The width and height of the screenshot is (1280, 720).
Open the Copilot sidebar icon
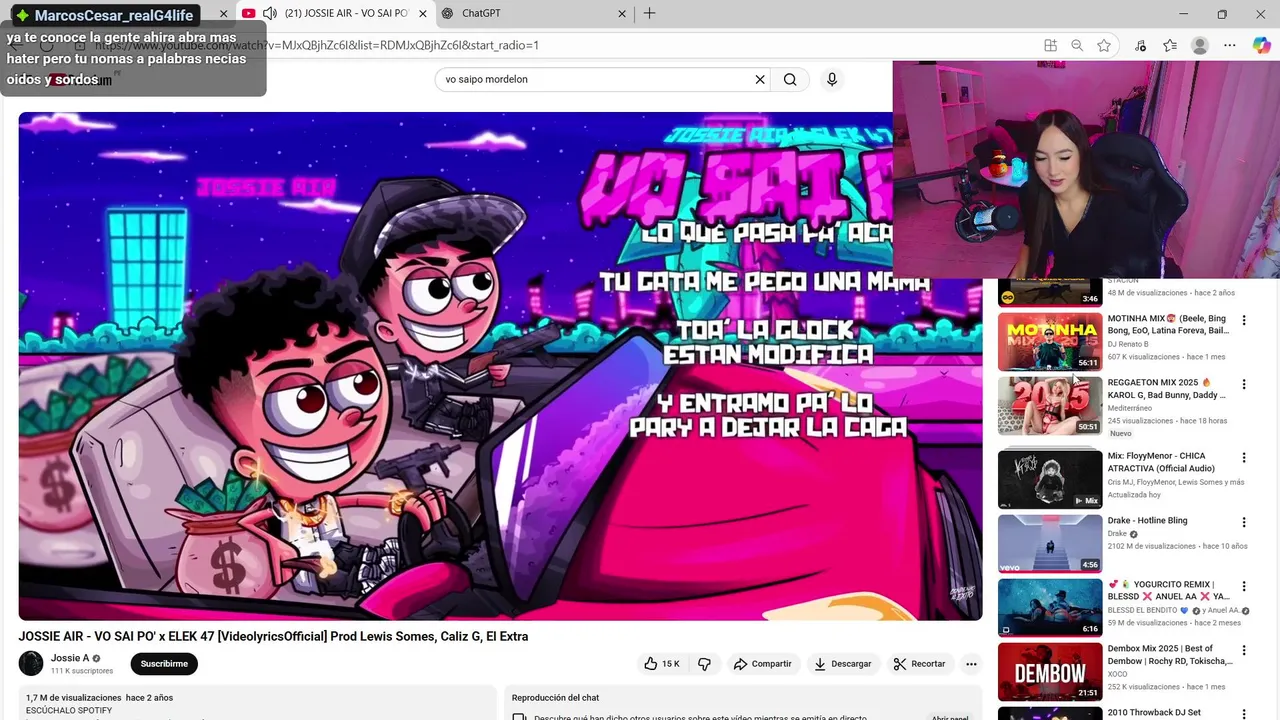[1262, 45]
